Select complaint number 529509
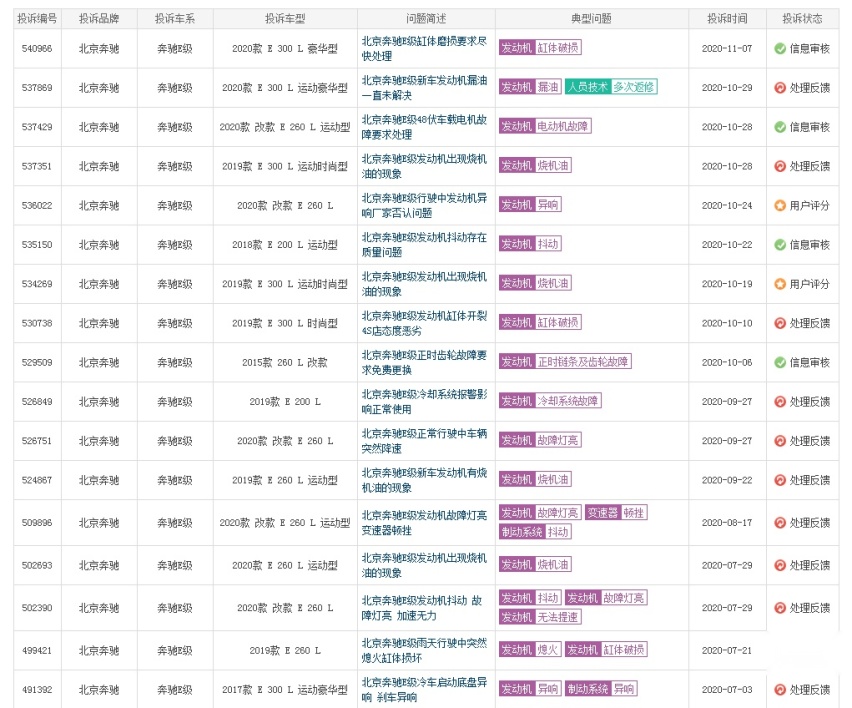852x708 pixels. coord(37,362)
